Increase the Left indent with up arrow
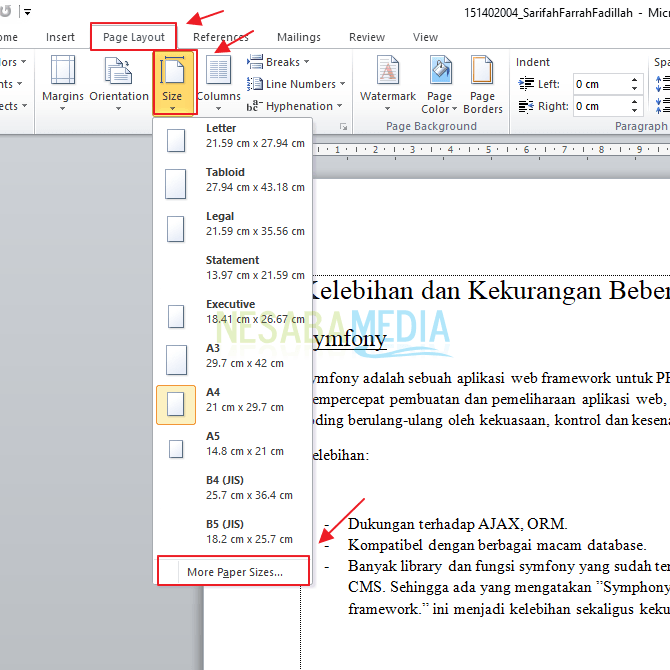Viewport: 670px width, 670px height. click(x=635, y=79)
